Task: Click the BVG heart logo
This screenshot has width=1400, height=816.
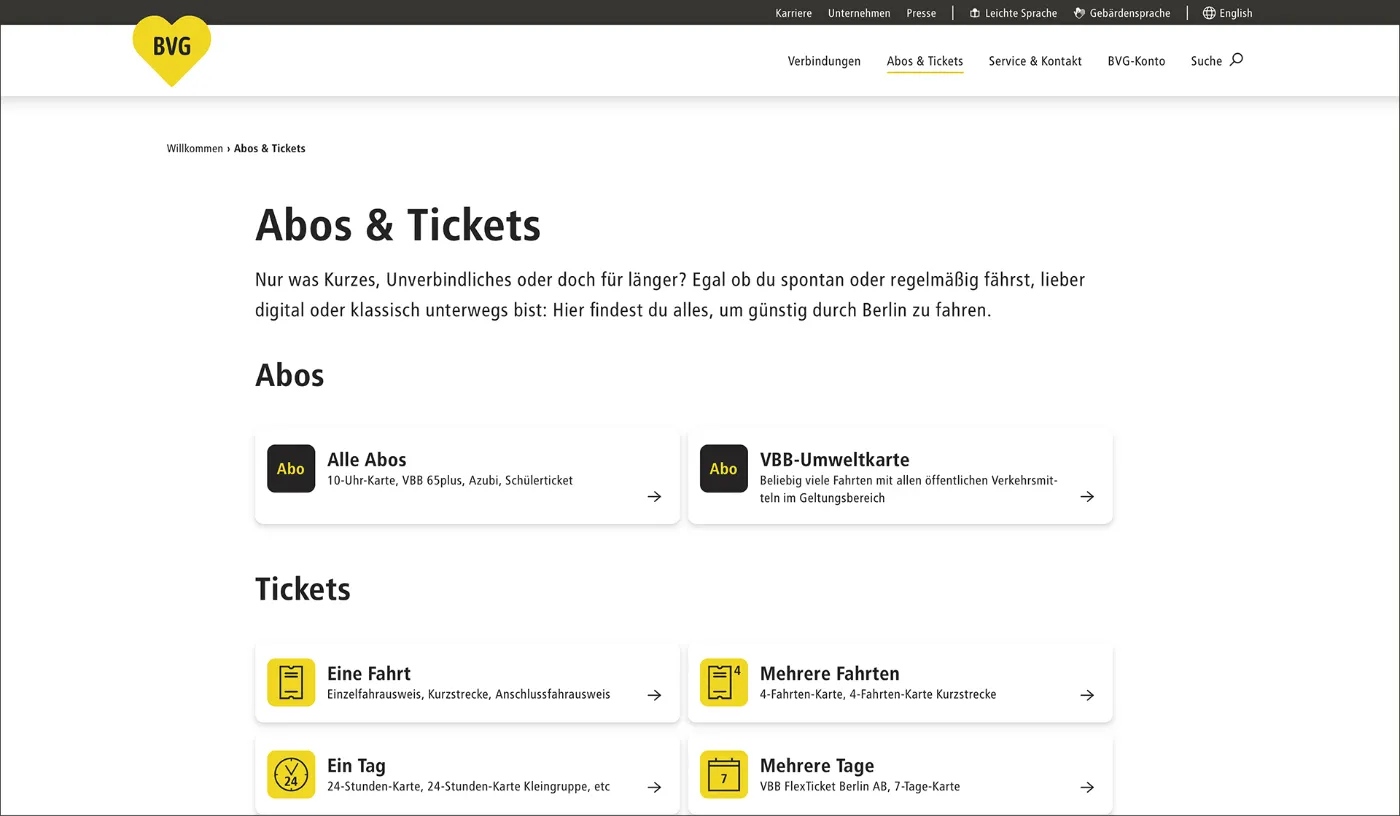Action: pos(172,51)
